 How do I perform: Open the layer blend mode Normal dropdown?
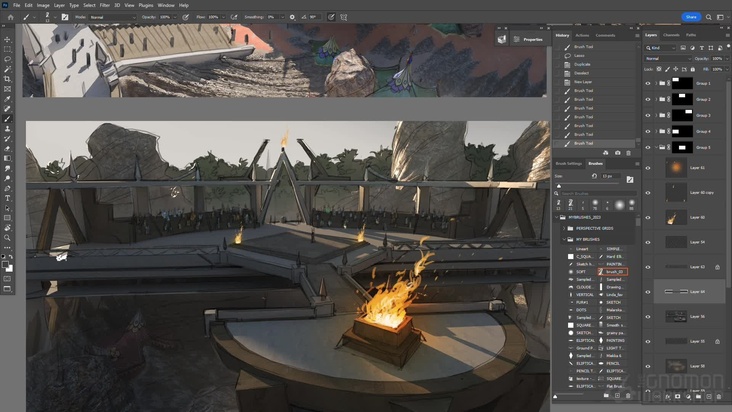click(668, 59)
